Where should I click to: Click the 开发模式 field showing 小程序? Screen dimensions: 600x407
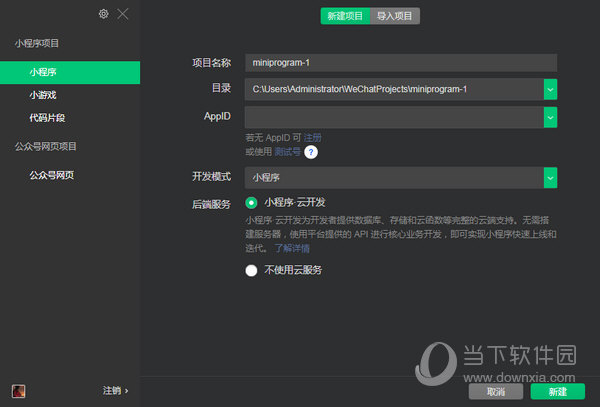click(x=394, y=178)
